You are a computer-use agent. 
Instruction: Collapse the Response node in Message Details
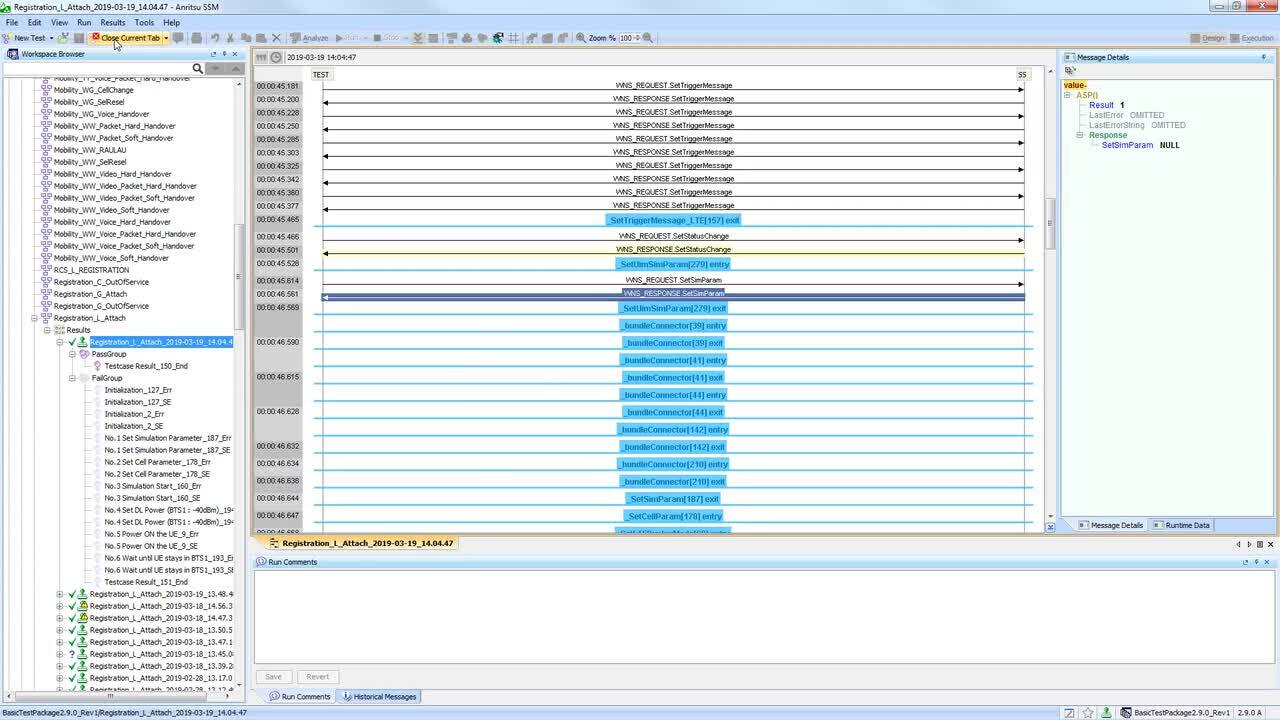tap(1080, 135)
